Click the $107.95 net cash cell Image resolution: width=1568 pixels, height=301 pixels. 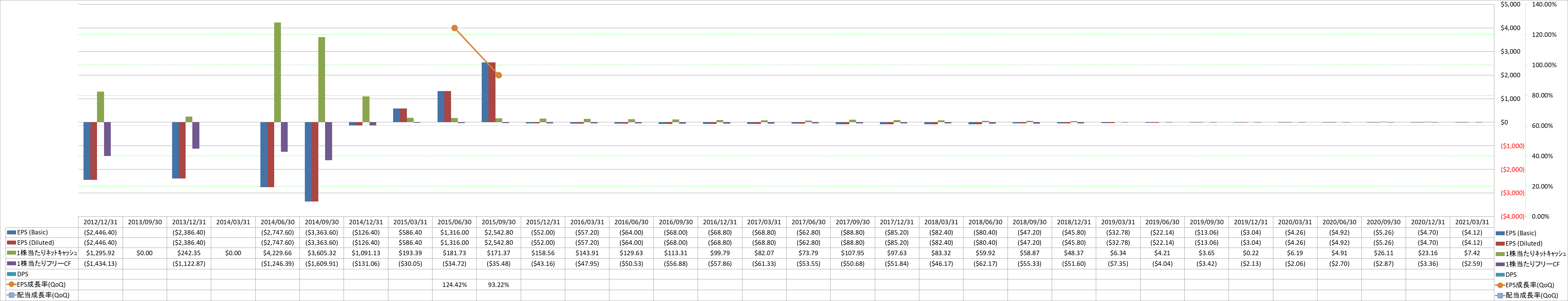[853, 253]
